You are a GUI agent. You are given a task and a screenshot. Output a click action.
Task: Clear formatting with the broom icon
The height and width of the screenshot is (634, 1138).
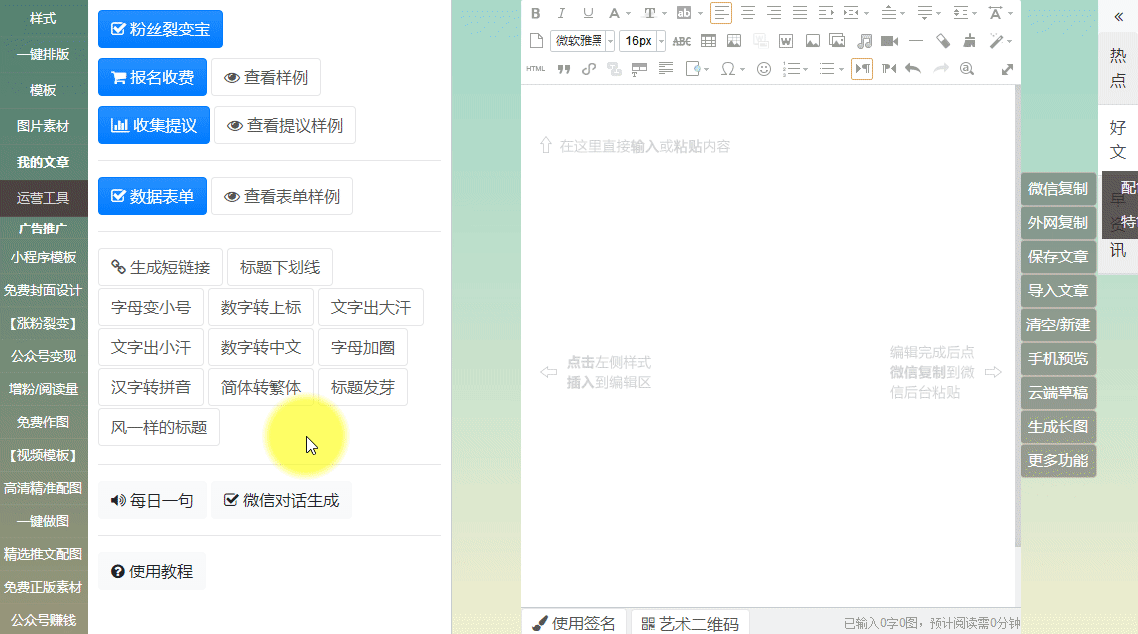click(969, 41)
